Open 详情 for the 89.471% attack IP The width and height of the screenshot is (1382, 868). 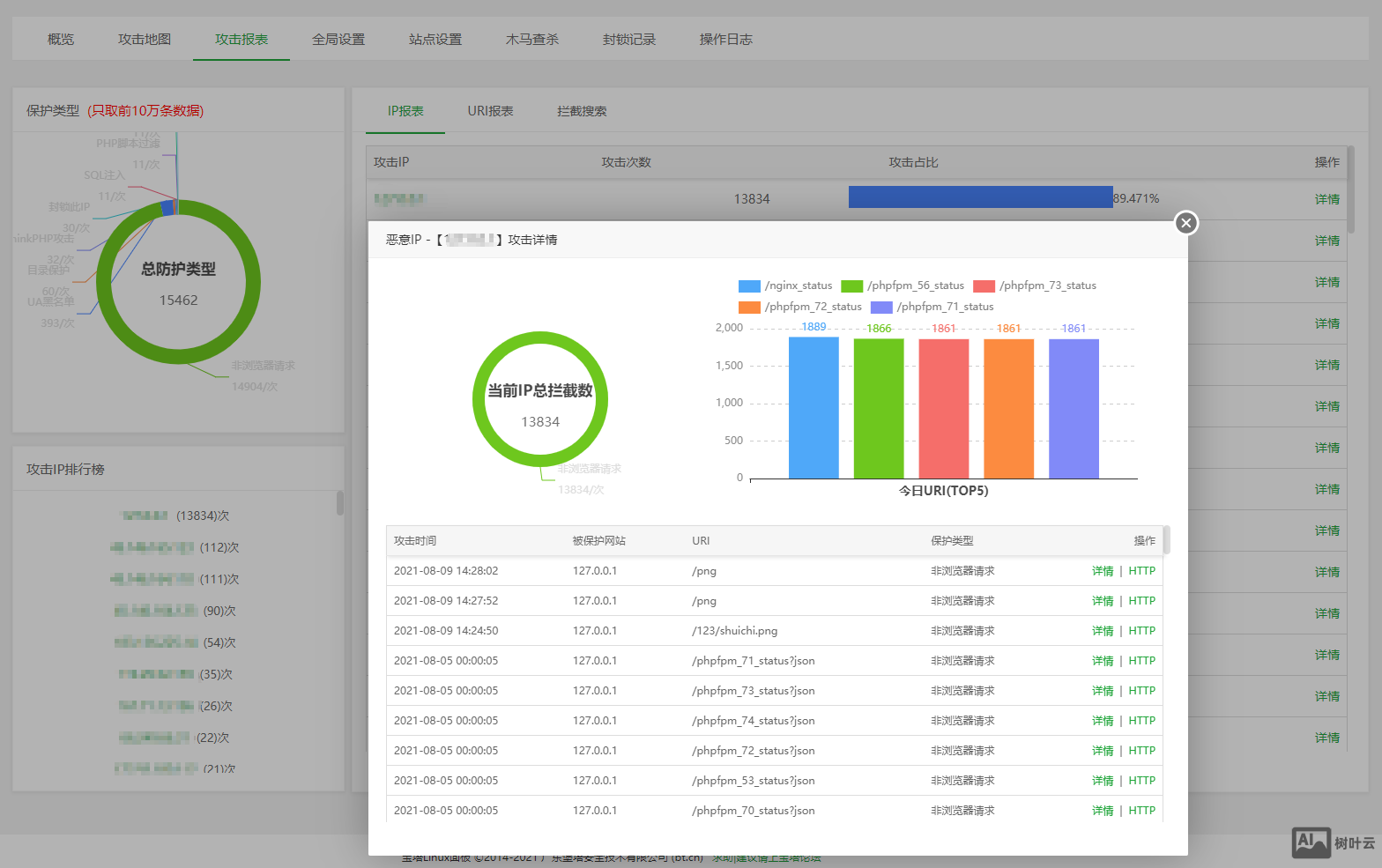pos(1326,199)
